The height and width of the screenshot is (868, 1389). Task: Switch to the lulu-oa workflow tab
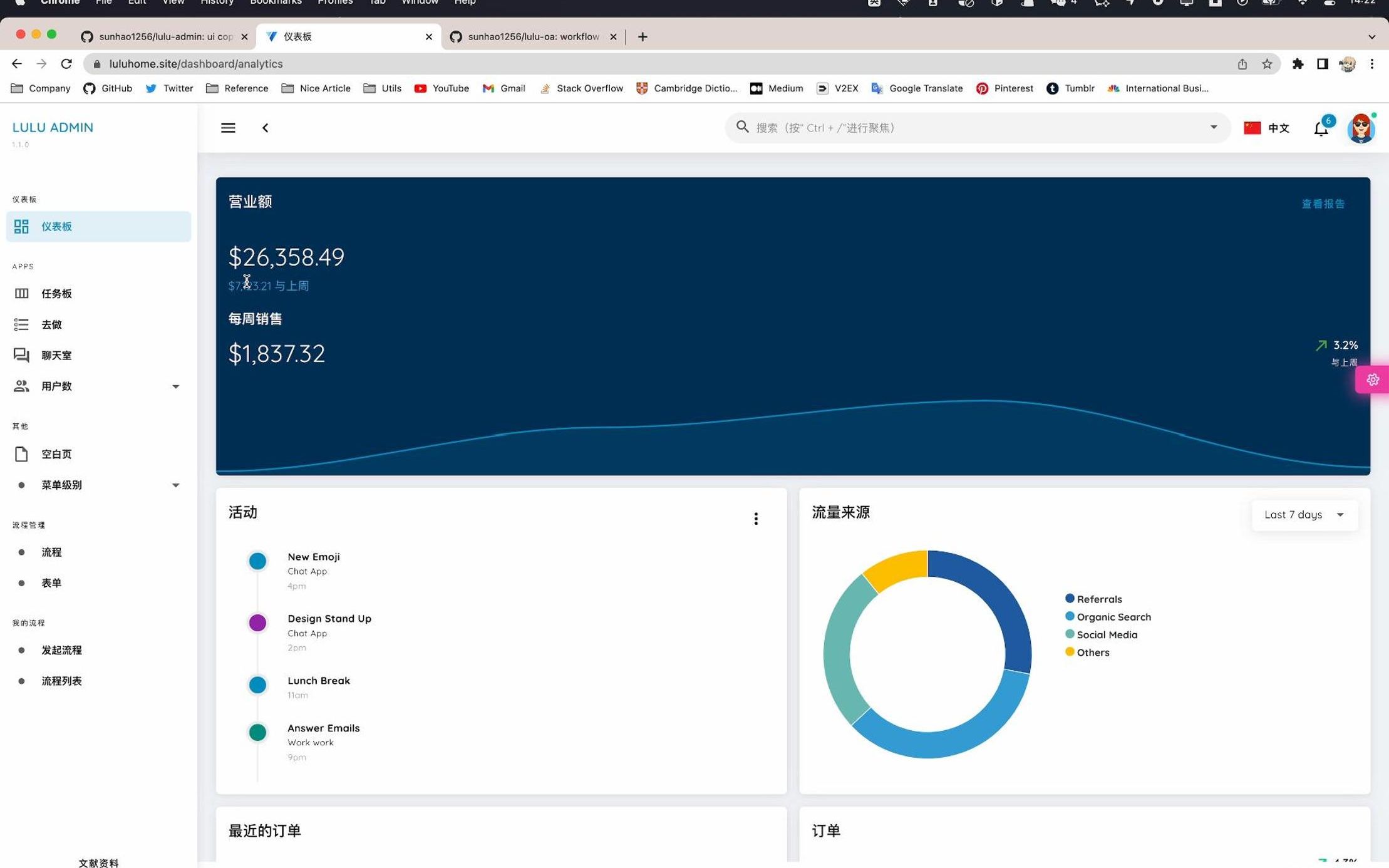pyautogui.click(x=532, y=36)
